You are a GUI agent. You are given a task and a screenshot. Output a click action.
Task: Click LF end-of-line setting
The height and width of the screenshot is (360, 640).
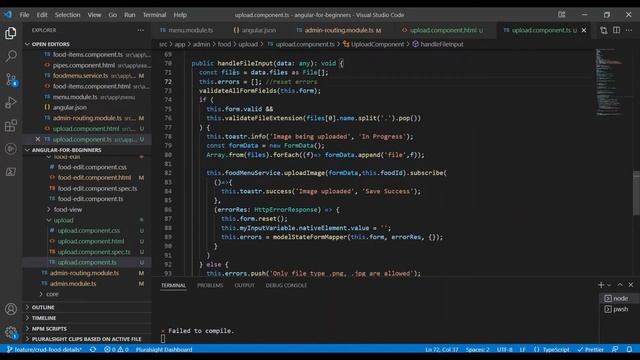pos(522,349)
